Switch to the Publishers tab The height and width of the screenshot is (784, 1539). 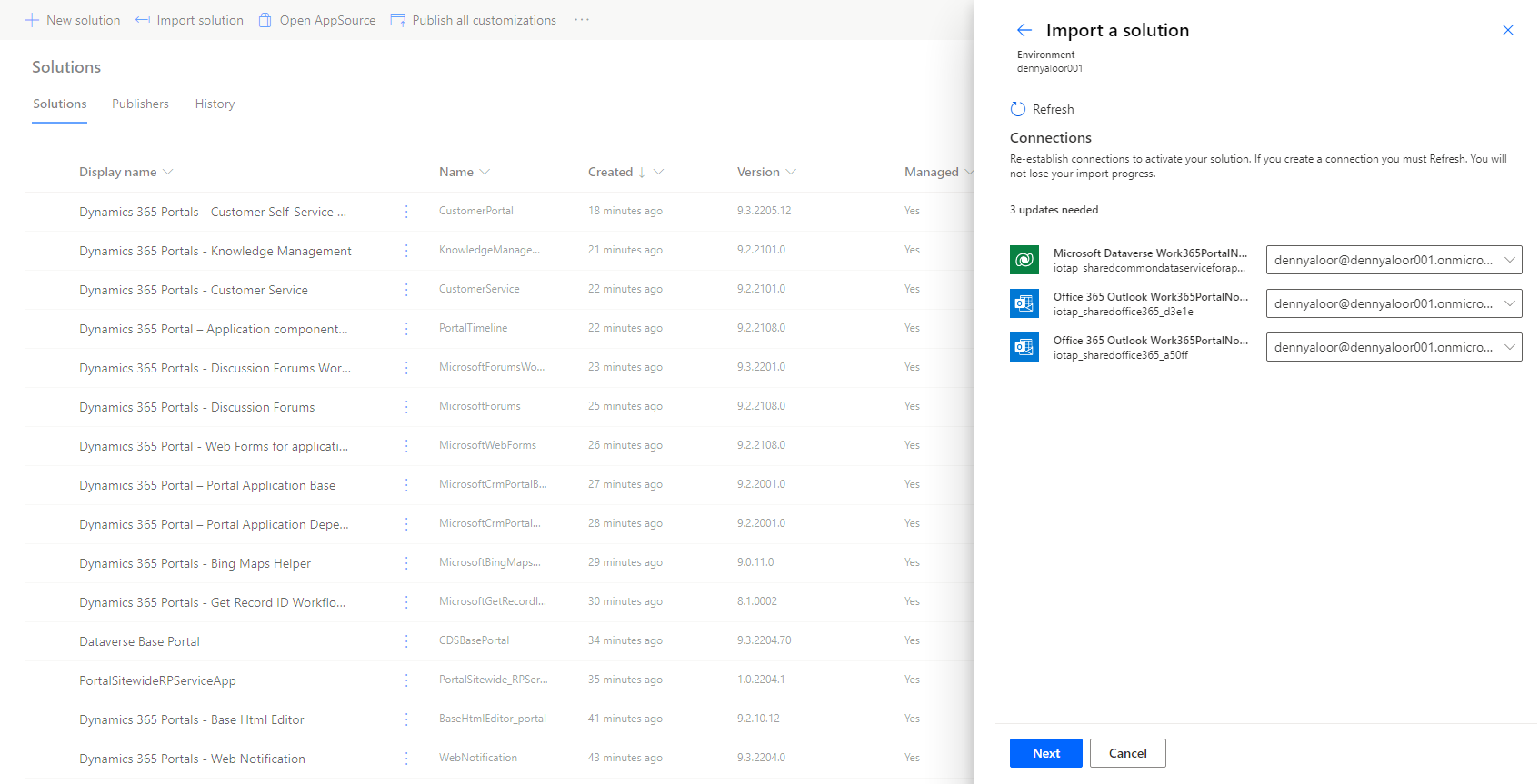tap(140, 104)
